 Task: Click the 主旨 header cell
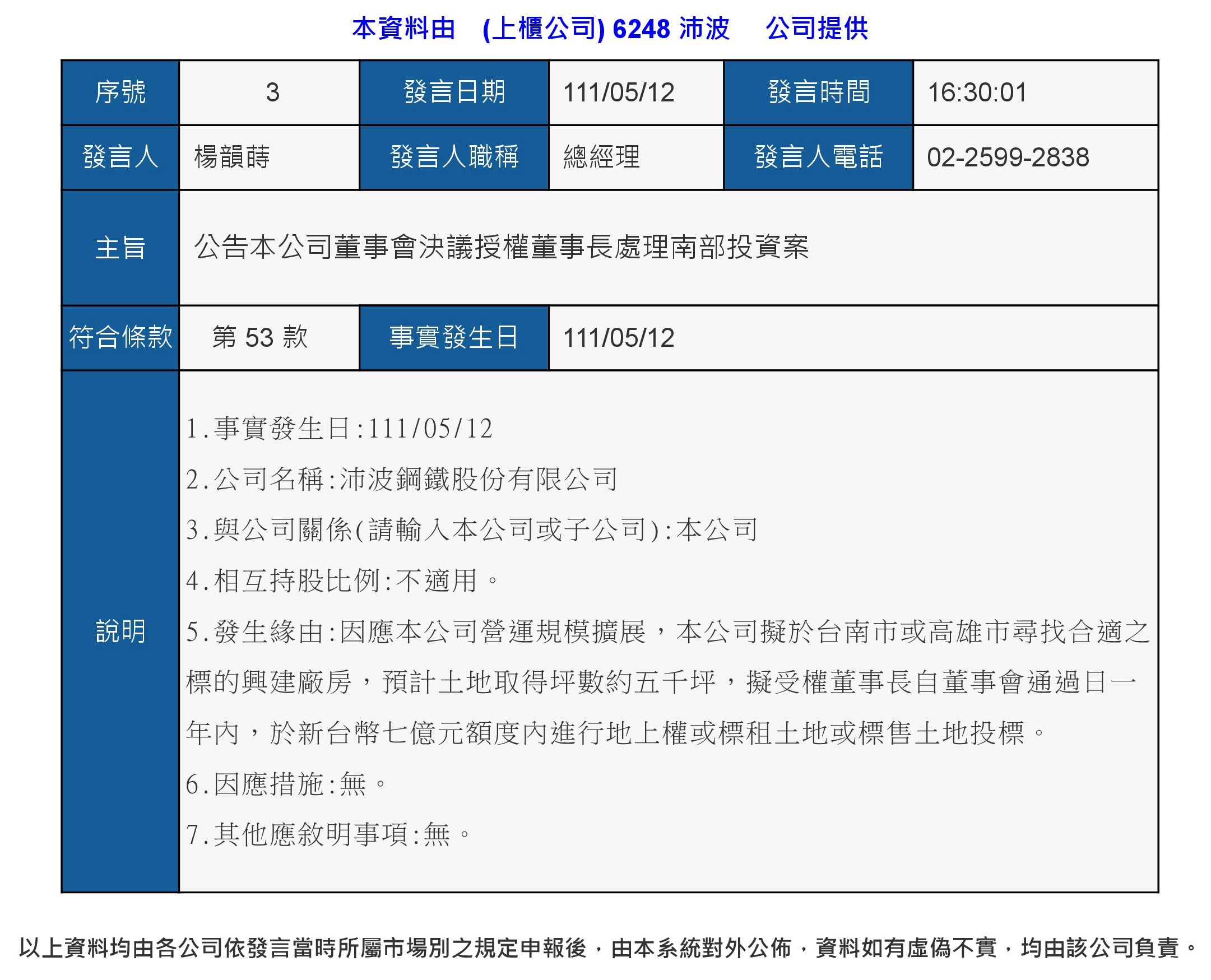[120, 248]
